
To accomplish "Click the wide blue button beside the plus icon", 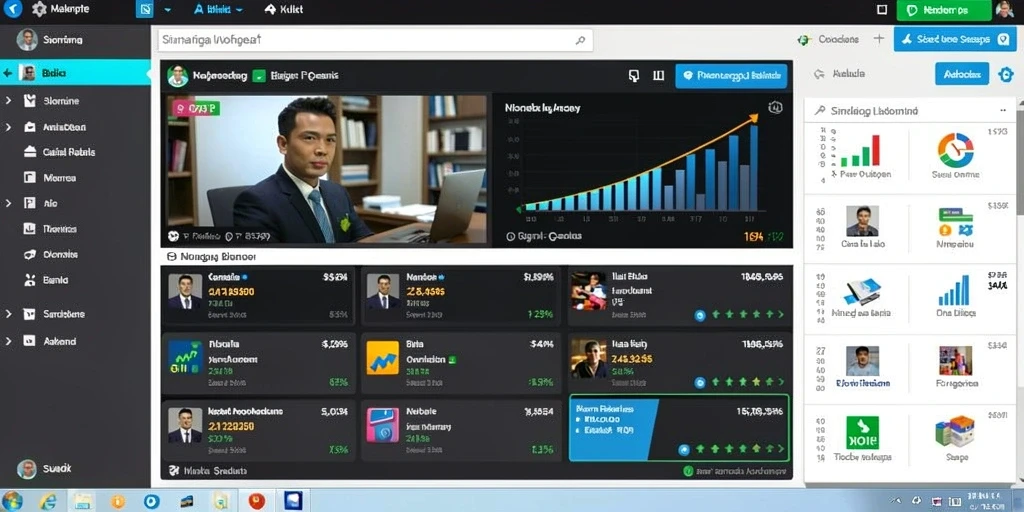I will tap(955, 39).
